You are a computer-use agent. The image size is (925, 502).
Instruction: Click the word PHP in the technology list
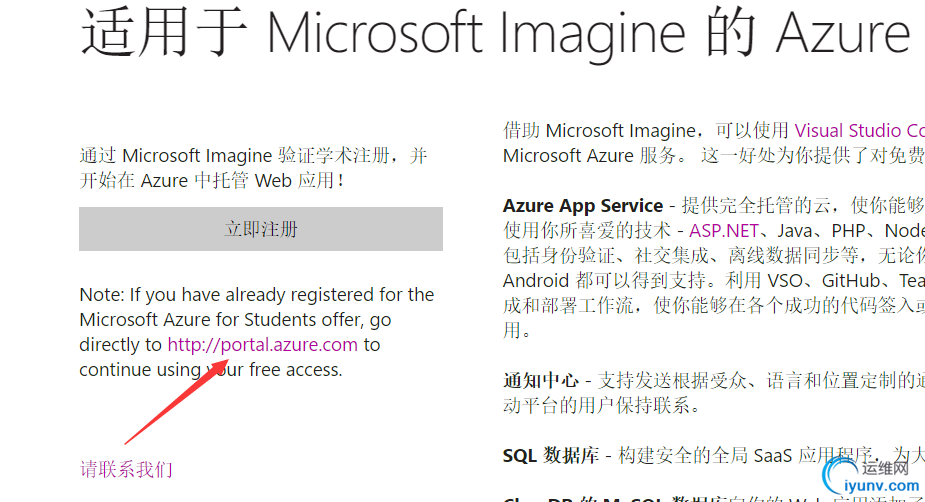tap(848, 230)
